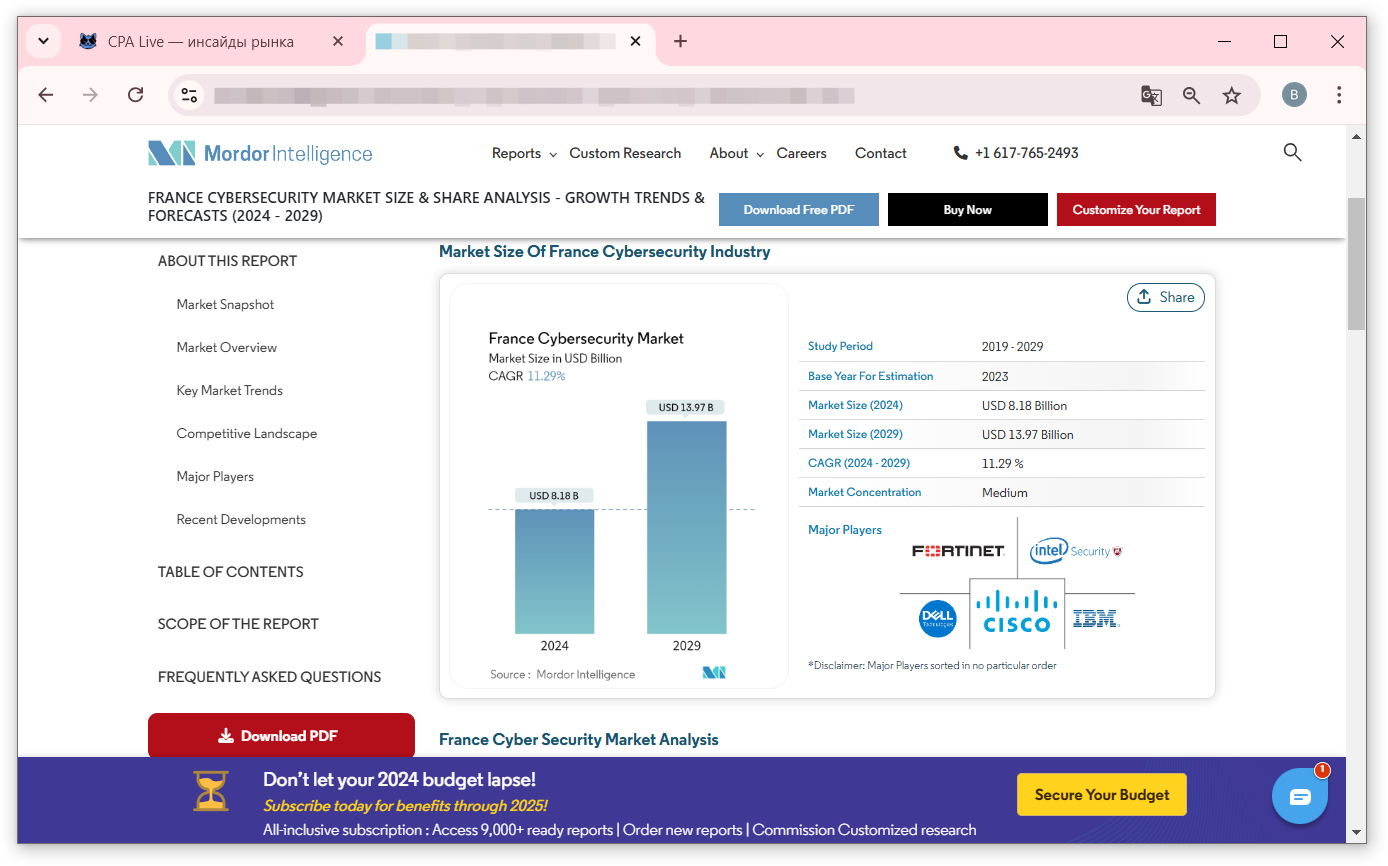Click the red Download PDF button
1388x866 pixels.
pos(281,736)
